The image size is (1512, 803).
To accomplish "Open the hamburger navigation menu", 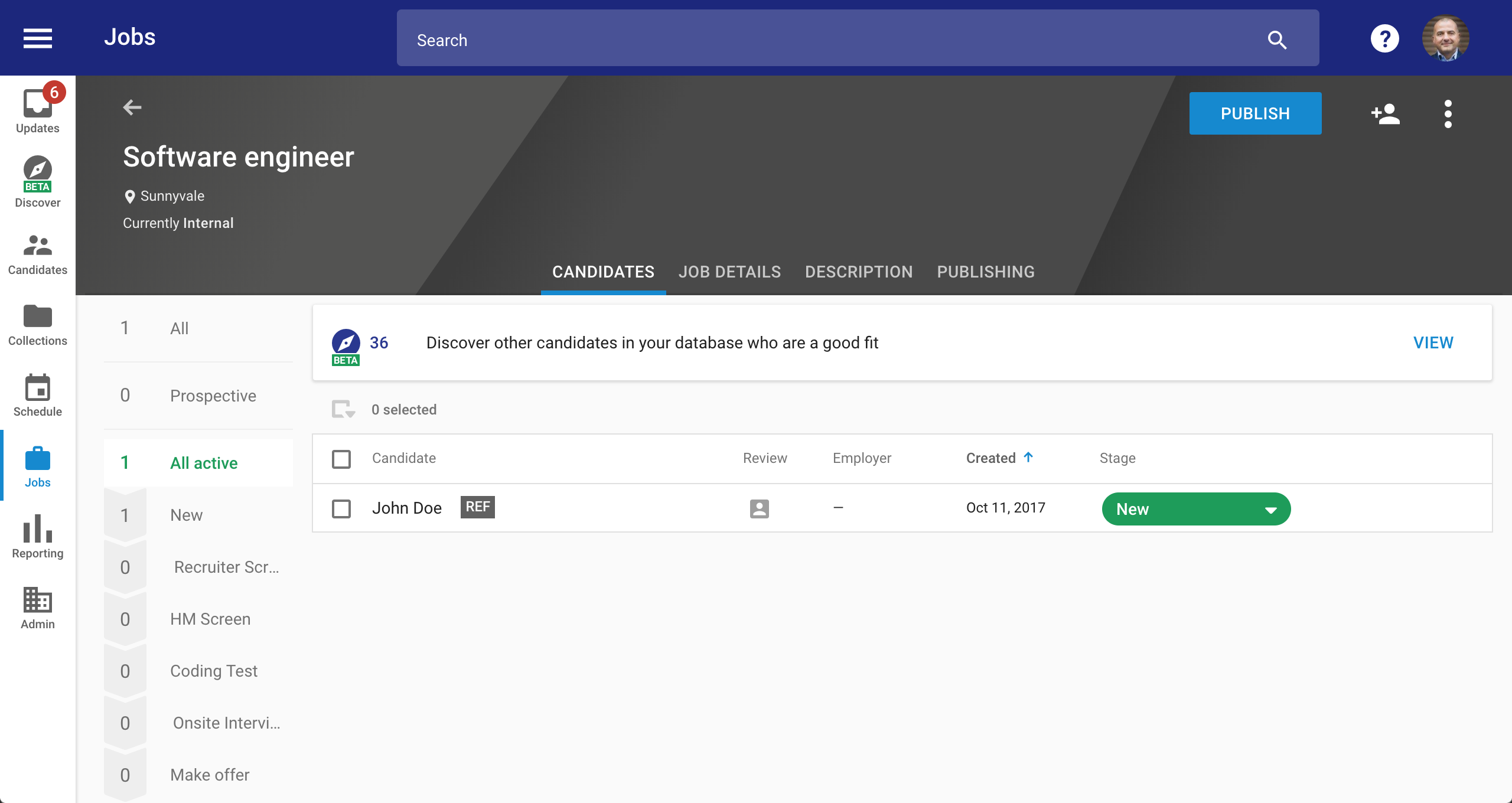I will tap(38, 38).
